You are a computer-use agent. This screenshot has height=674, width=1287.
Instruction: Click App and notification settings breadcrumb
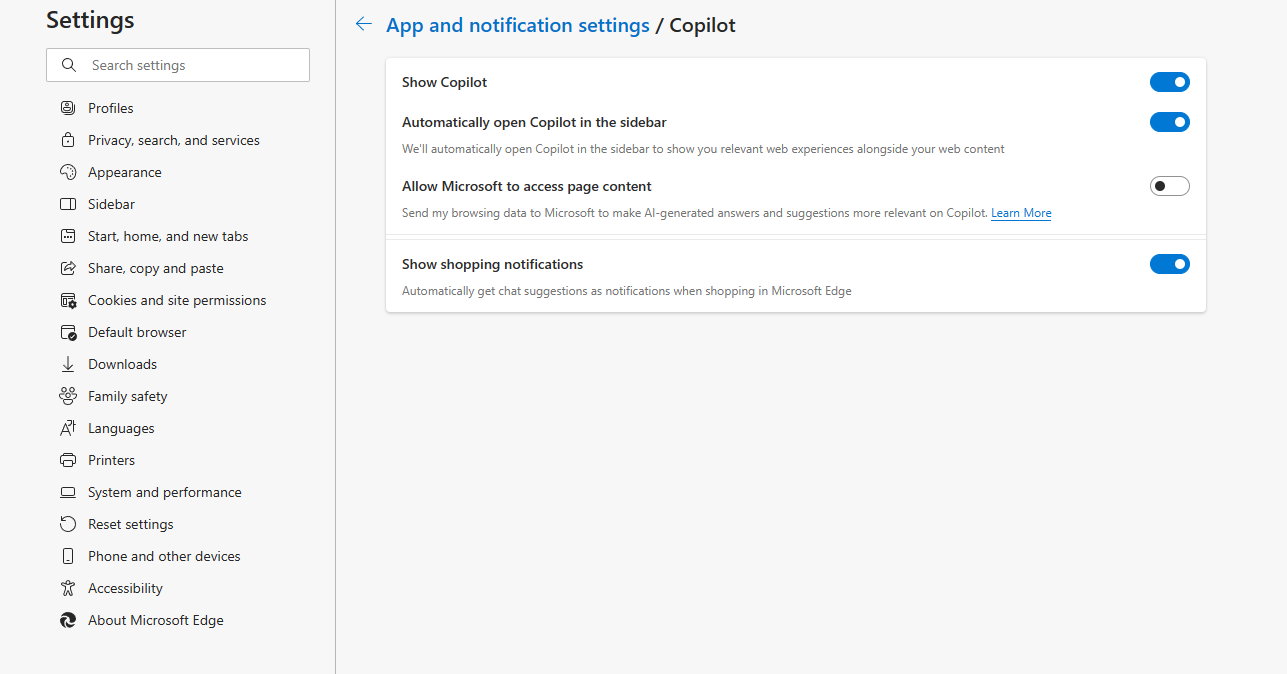(x=518, y=26)
